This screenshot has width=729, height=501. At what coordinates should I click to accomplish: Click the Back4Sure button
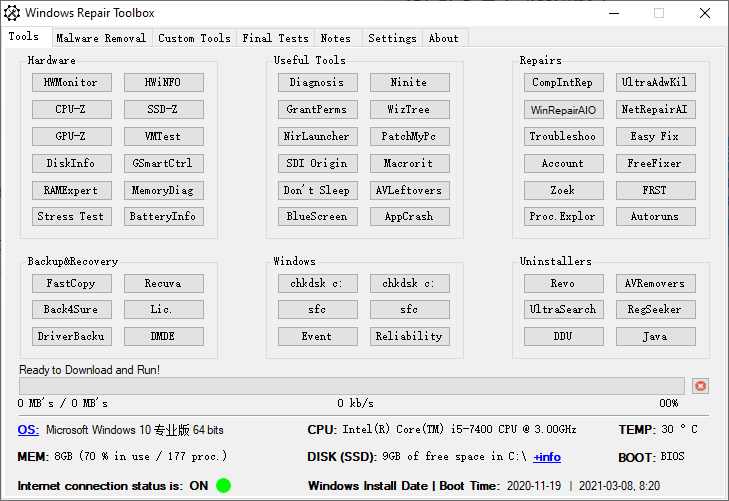tap(72, 309)
